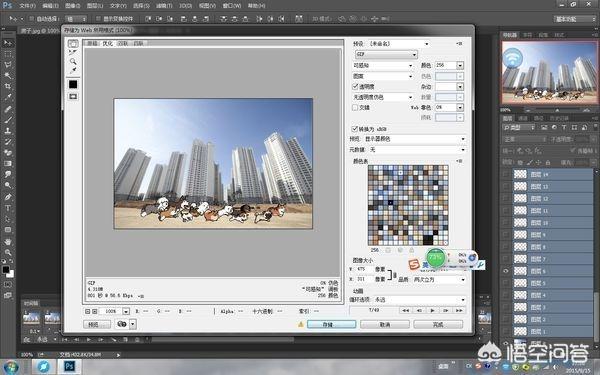Toggle slices visibility icon in dialog toolbar

click(73, 96)
